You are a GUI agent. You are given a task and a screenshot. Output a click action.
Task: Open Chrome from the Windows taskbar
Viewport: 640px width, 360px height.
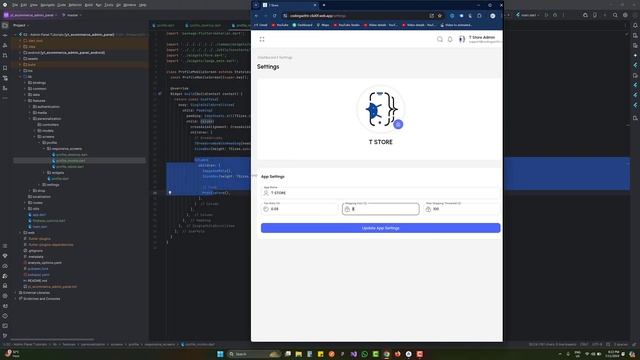point(386,354)
